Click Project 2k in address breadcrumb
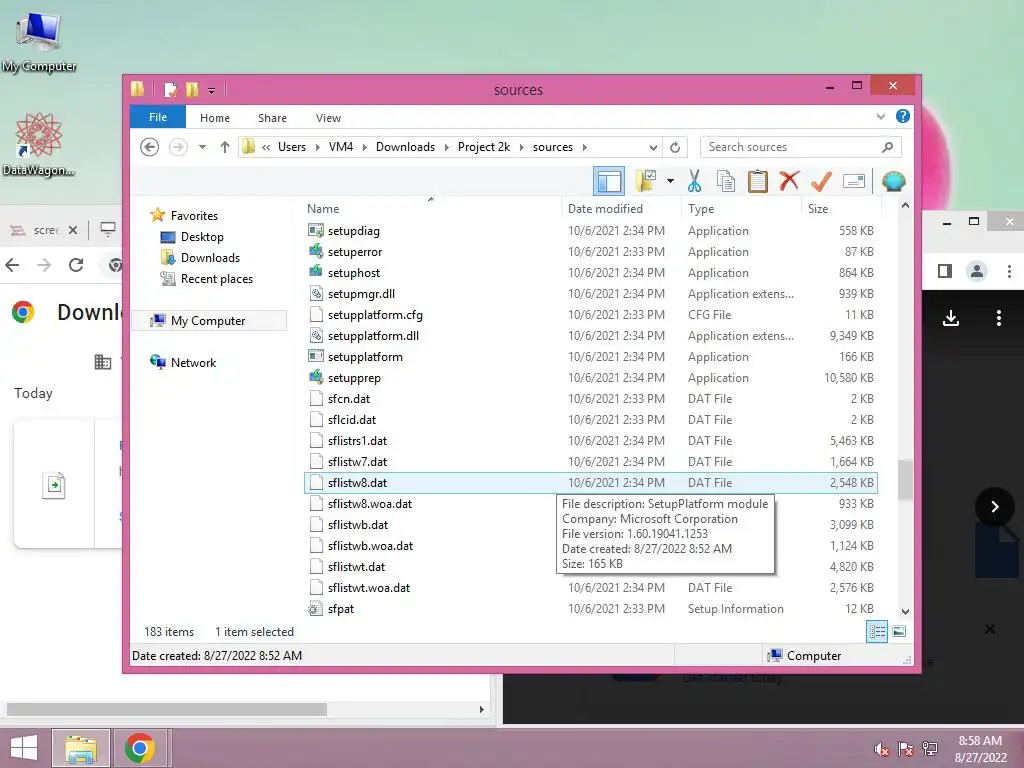Screen dimensions: 1024x768 (x=484, y=147)
